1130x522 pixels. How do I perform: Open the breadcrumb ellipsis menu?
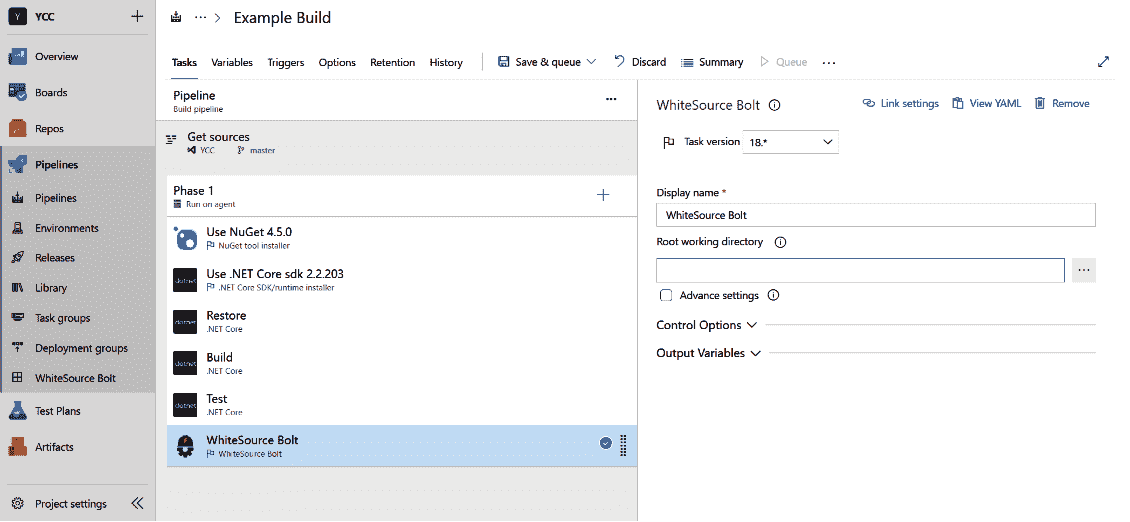click(x=200, y=18)
